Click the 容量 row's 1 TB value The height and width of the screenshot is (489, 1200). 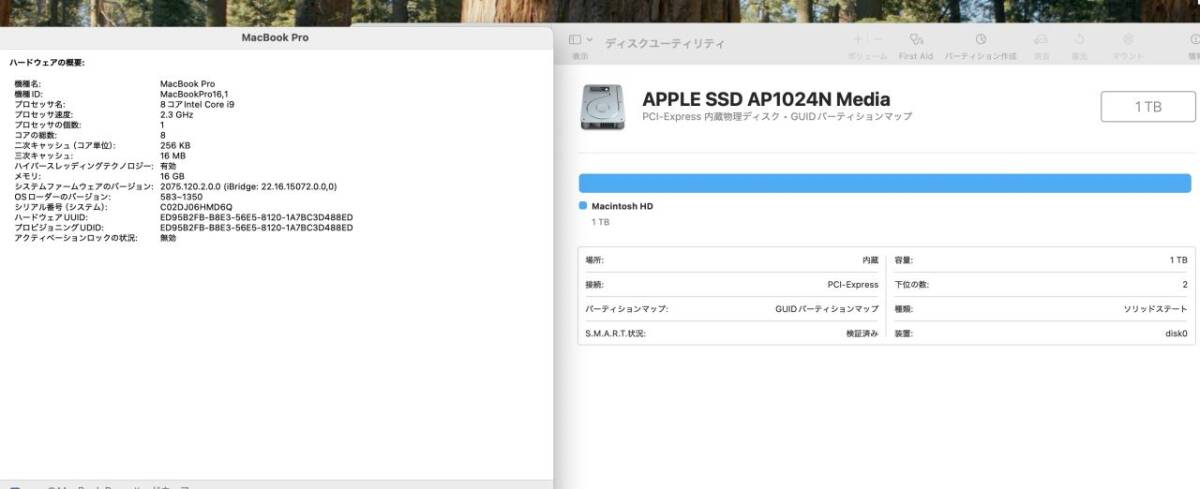[1178, 260]
